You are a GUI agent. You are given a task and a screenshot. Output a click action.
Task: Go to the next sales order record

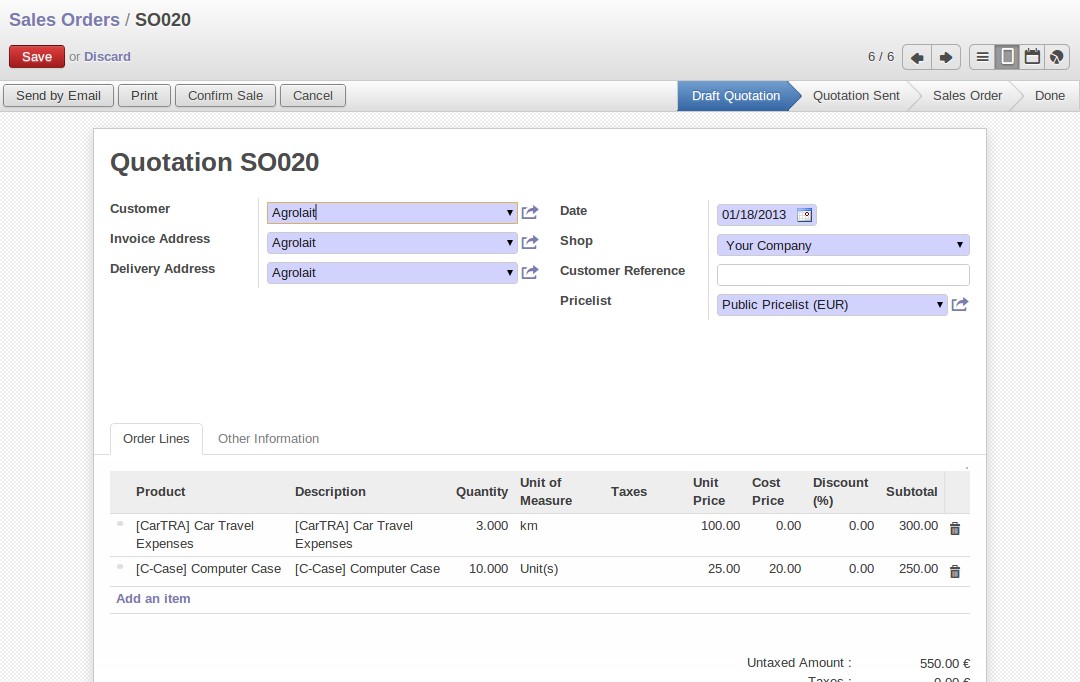(945, 57)
